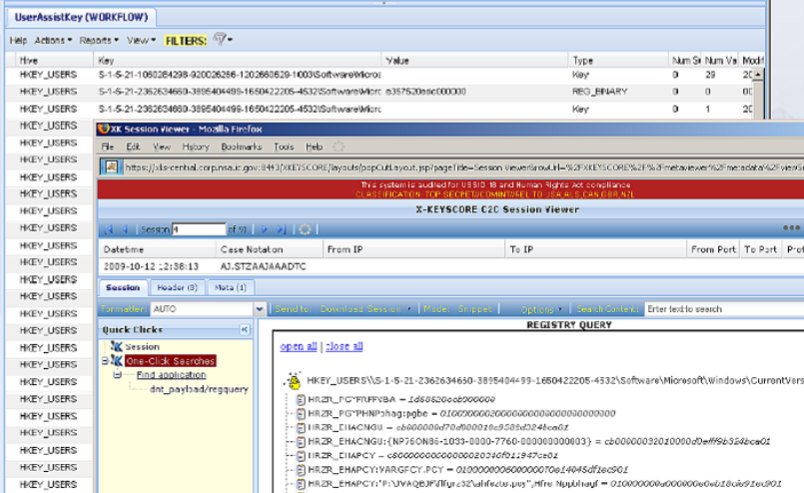Click the Session XK icon in Quick Clicks
This screenshot has width=804, height=493.
click(x=116, y=346)
